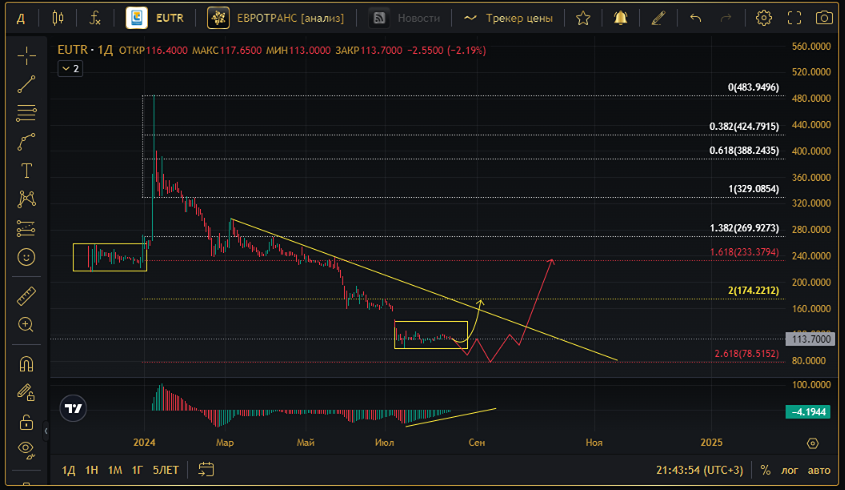845x490 pixels.
Task: Open the time axis settings gear icon
Action: pos(813,443)
